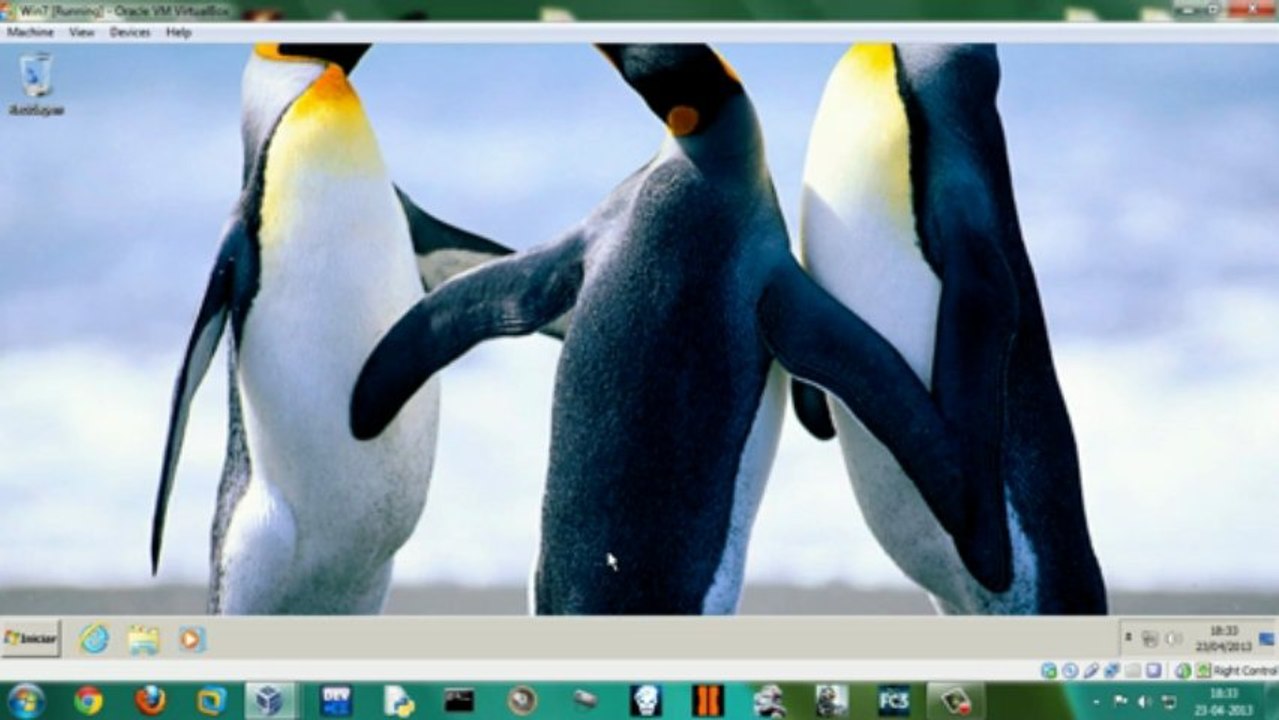Open the Help menu in VirtualBox
1279x720 pixels.
click(x=178, y=32)
